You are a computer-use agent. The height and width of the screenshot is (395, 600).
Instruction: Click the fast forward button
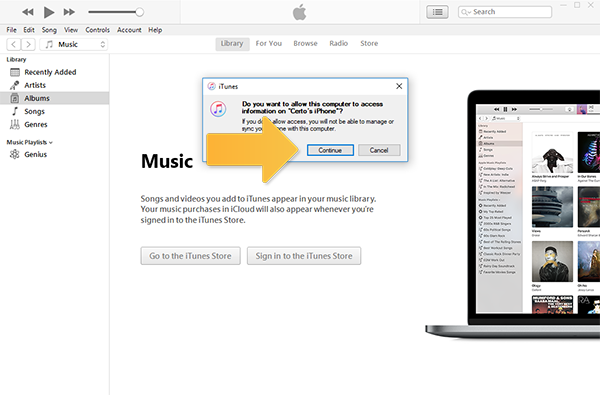[69, 12]
